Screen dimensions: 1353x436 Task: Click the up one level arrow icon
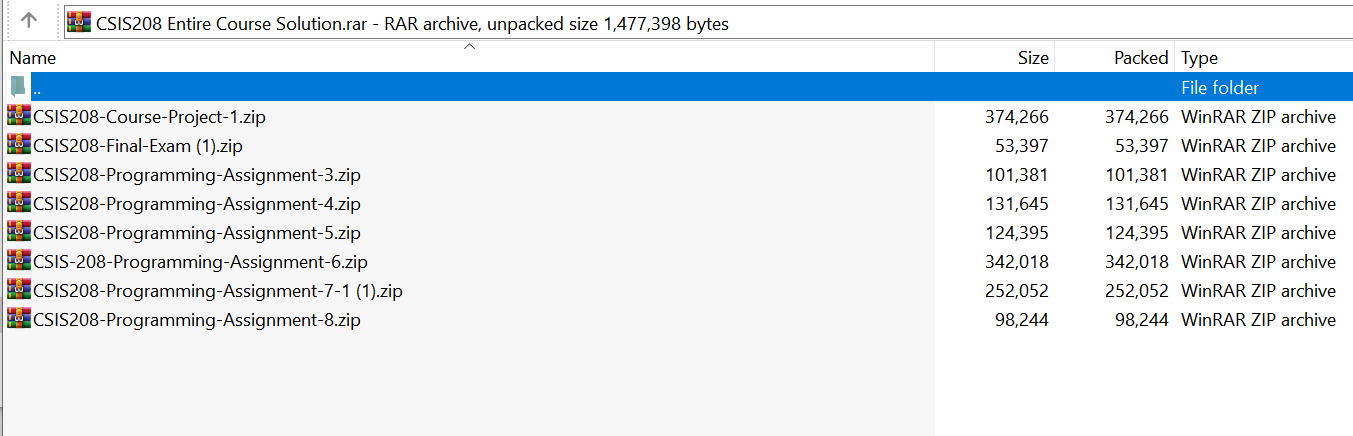coord(29,20)
